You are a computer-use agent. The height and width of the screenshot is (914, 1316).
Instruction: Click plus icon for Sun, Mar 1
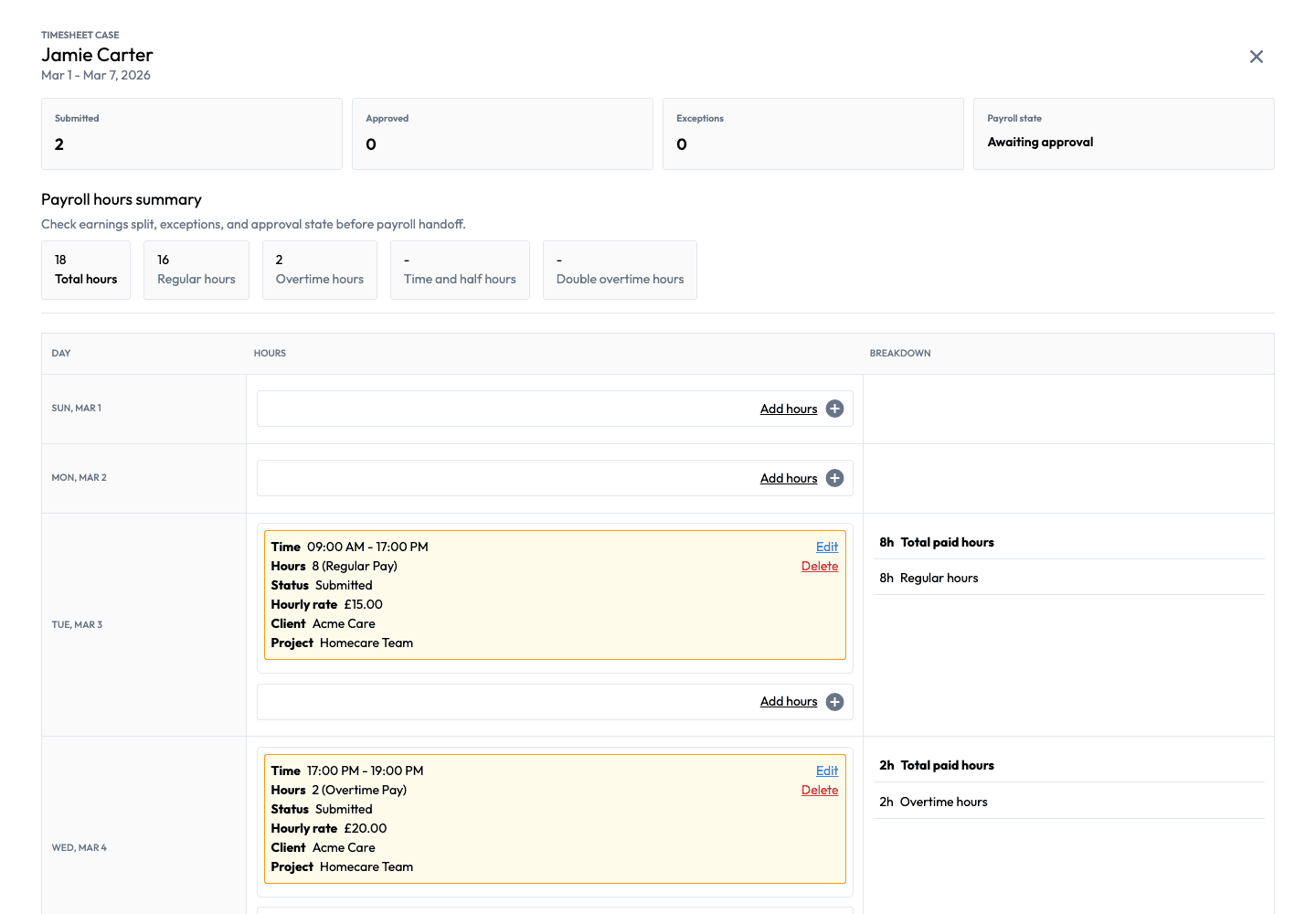click(834, 409)
